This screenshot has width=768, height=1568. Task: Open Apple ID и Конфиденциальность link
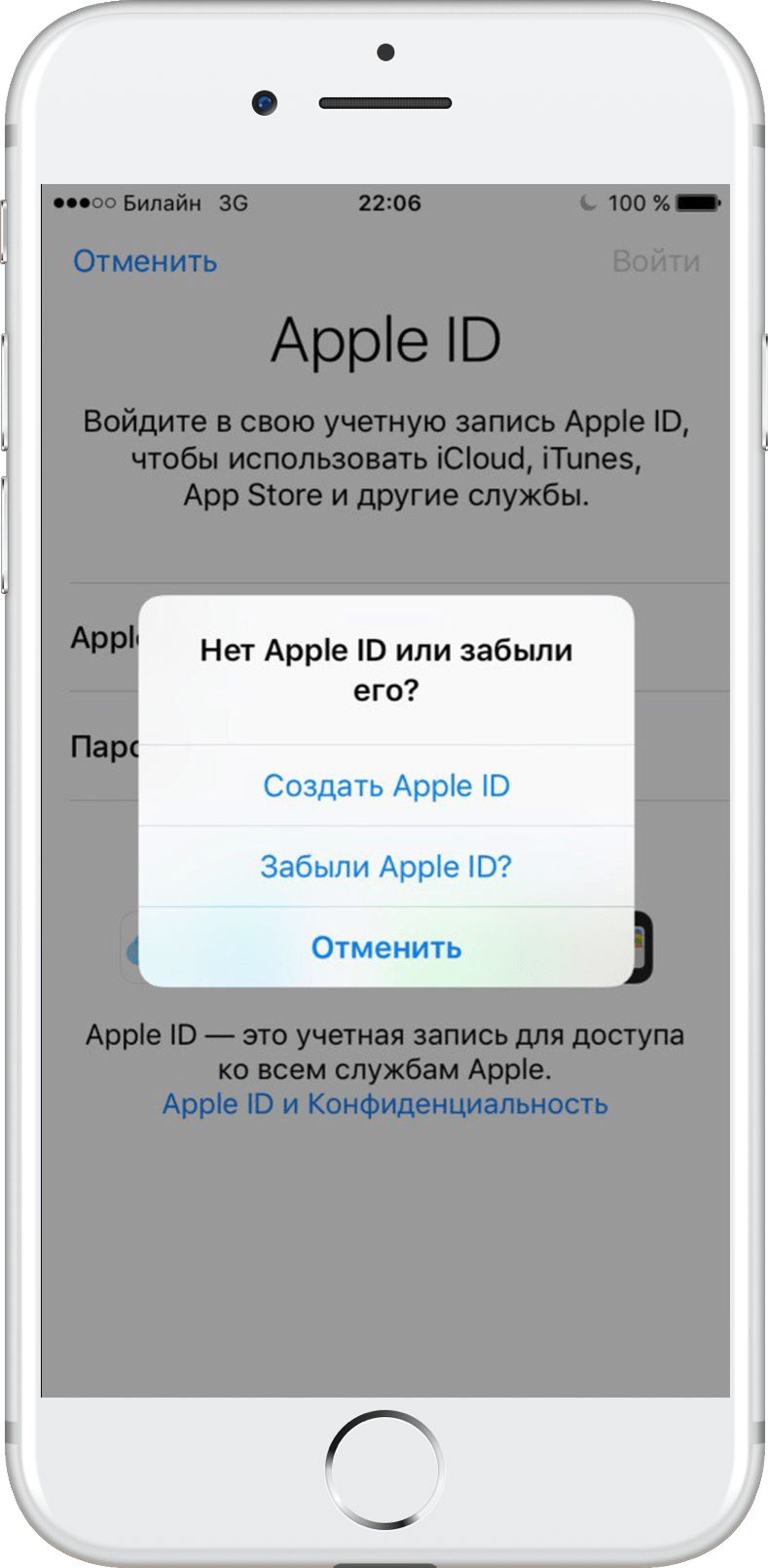pyautogui.click(x=385, y=1104)
